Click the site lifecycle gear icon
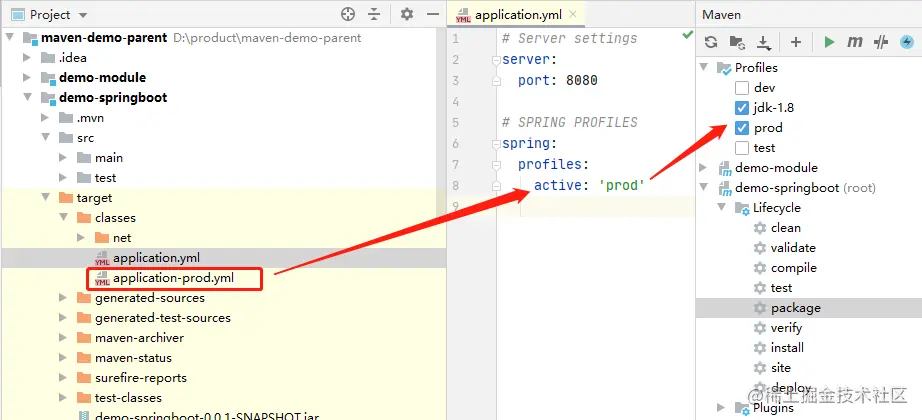The width and height of the screenshot is (922, 420). tap(760, 368)
